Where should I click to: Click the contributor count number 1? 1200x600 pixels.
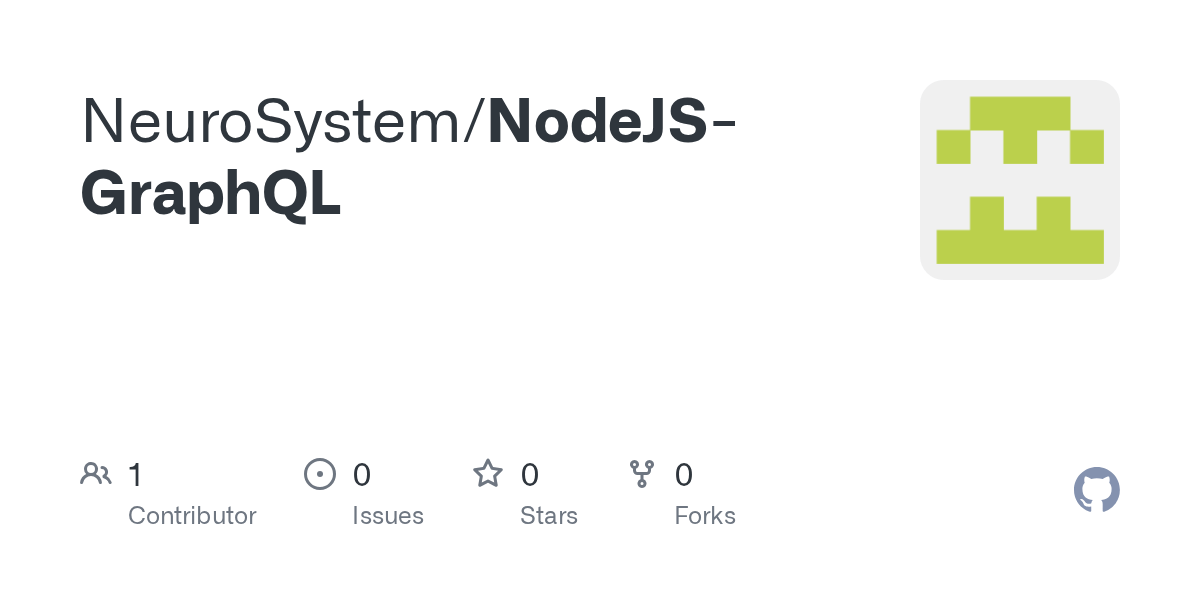[x=136, y=475]
